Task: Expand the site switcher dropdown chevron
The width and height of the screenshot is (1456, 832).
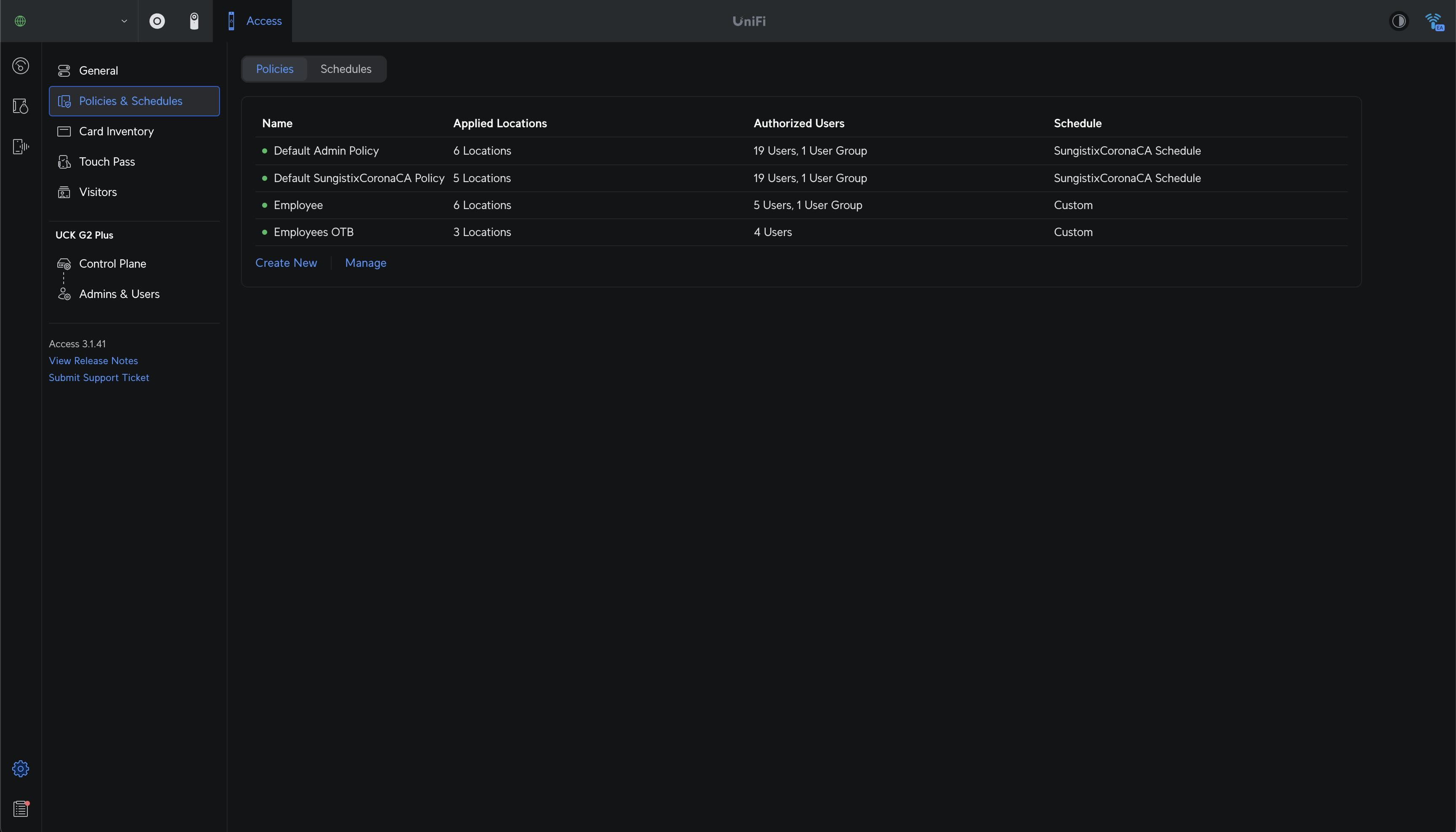Action: click(124, 21)
